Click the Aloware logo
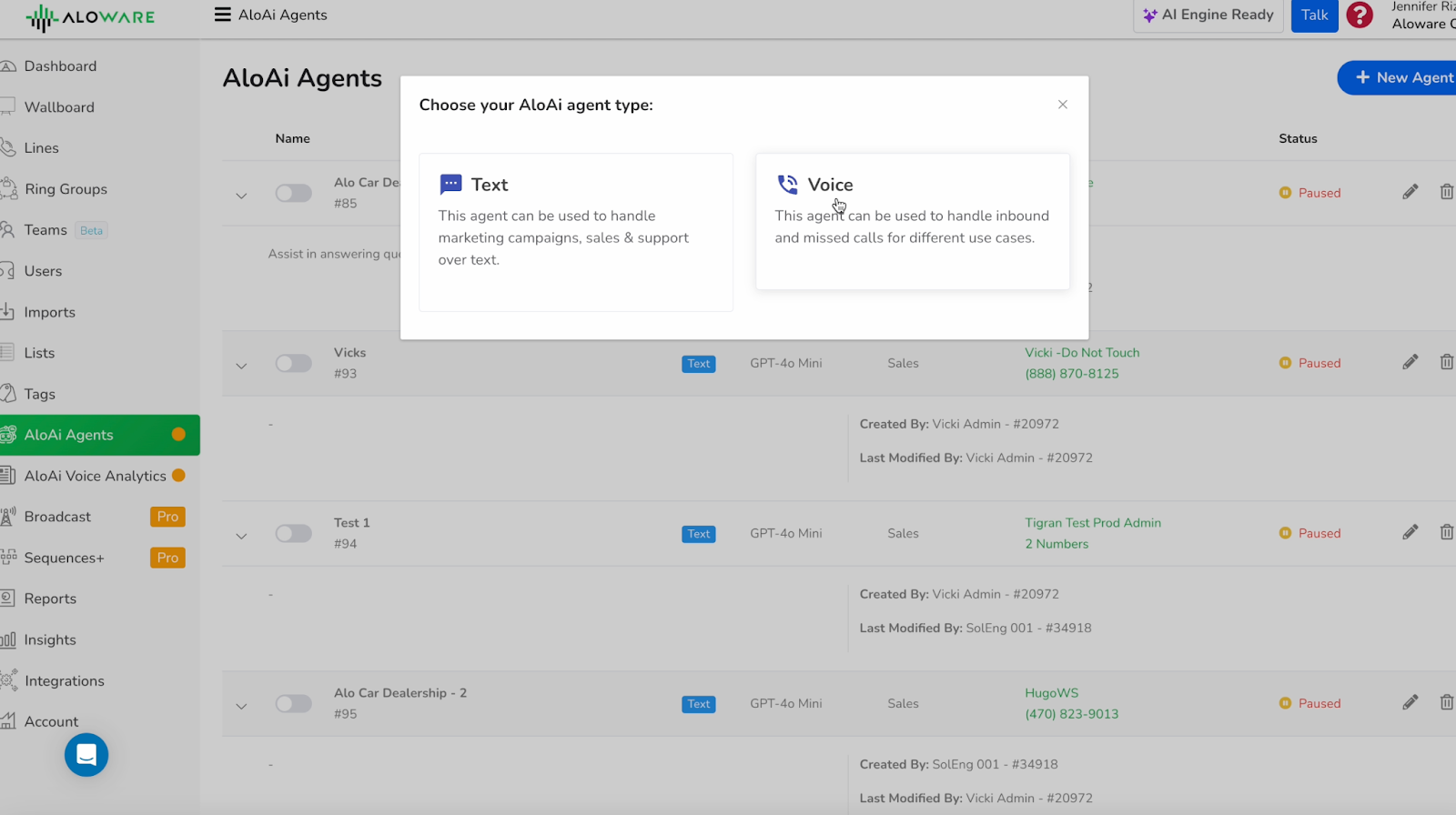 (x=90, y=17)
